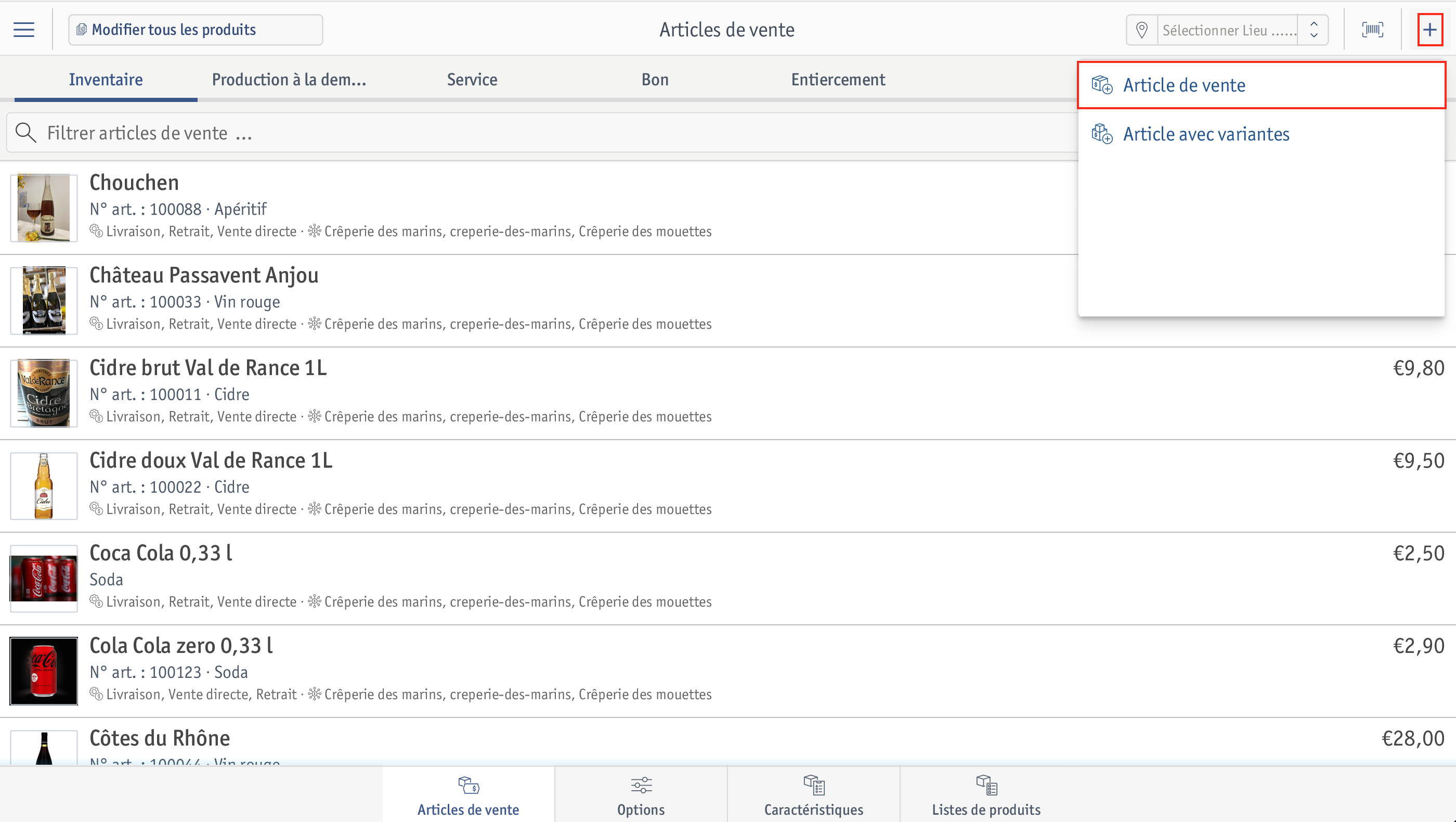1456x822 pixels.
Task: Click N° art. : 100011 · Cidre
Action: [x=170, y=394]
